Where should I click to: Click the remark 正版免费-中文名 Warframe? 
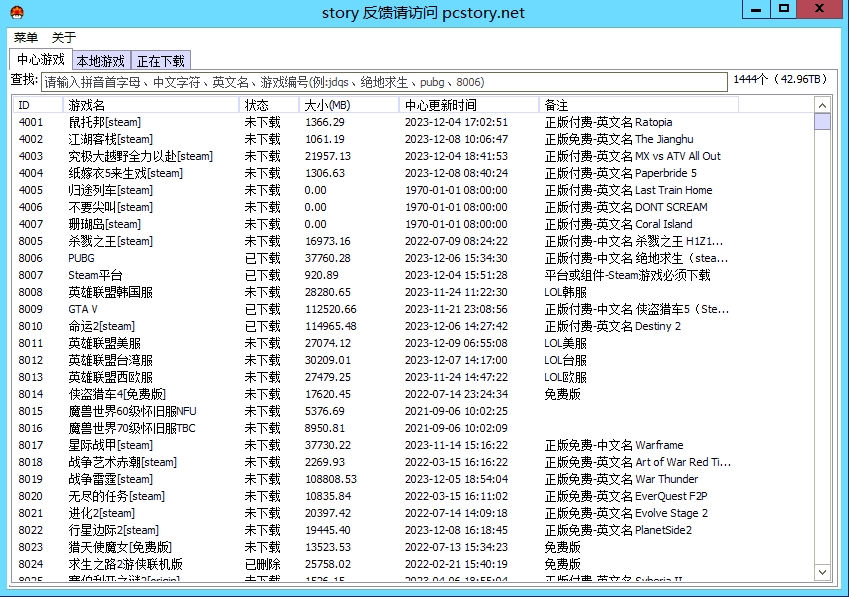coord(614,445)
